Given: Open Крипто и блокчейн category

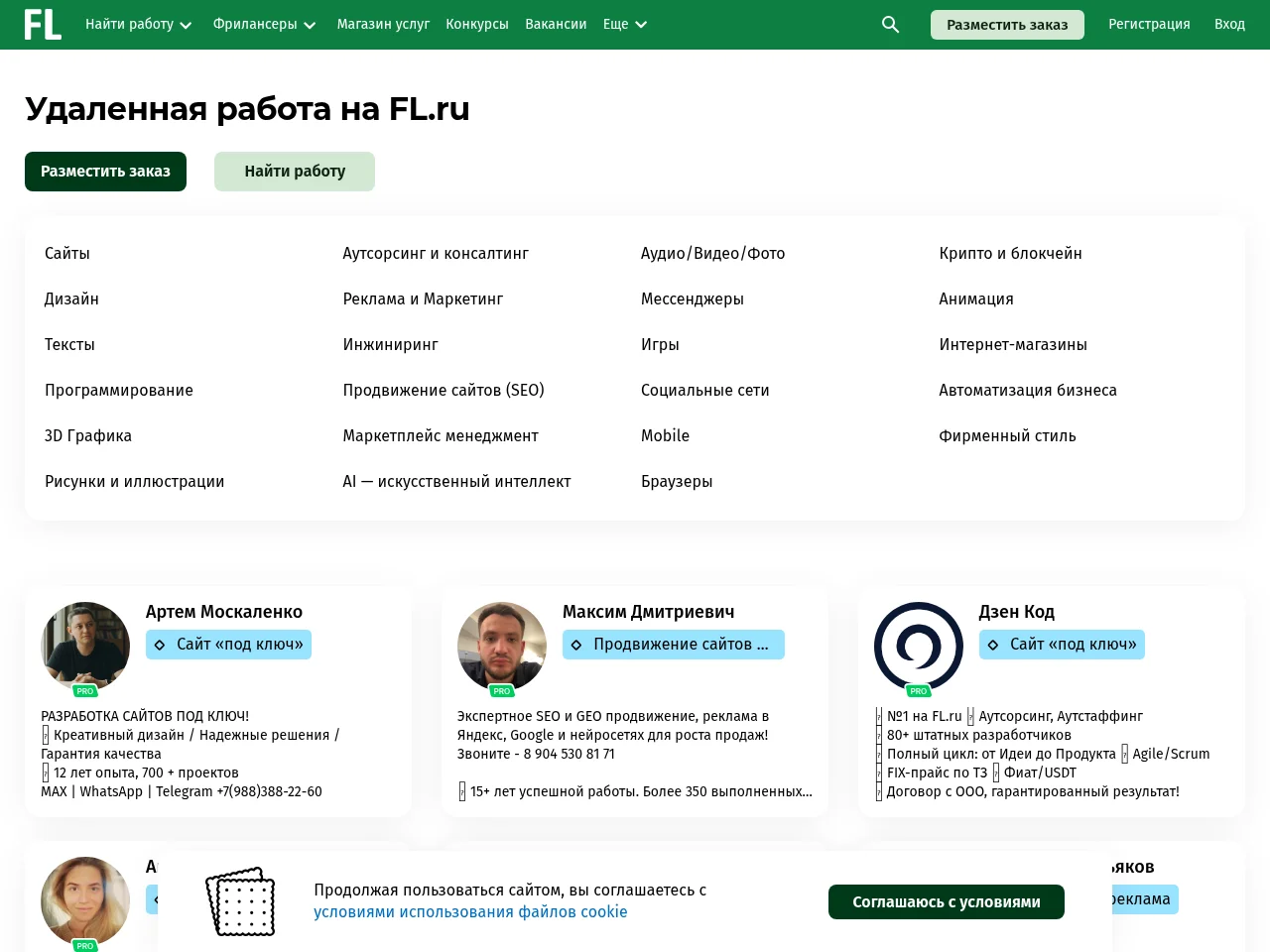Looking at the screenshot, I should pyautogui.click(x=1010, y=254).
